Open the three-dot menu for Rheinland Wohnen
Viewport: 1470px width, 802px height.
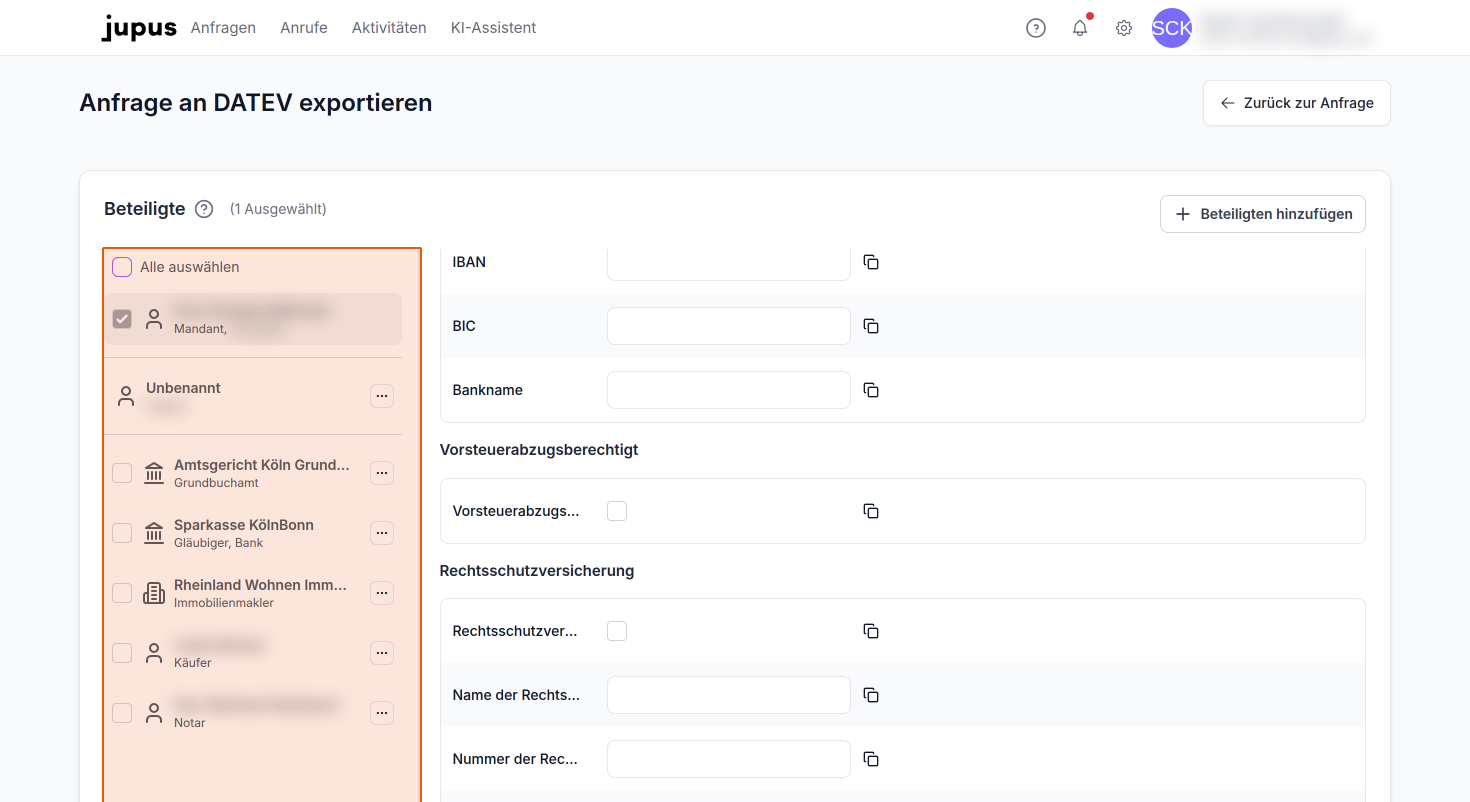382,593
